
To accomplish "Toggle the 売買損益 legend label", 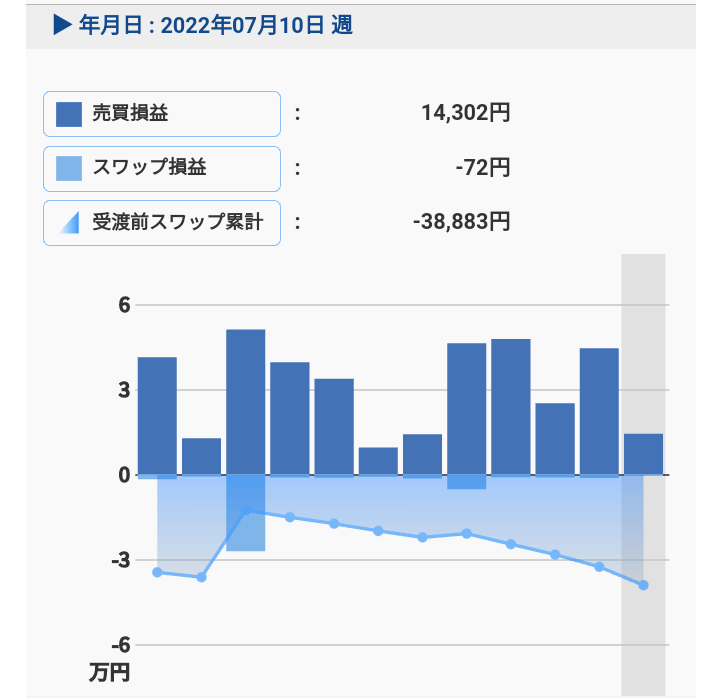I will tap(131, 114).
